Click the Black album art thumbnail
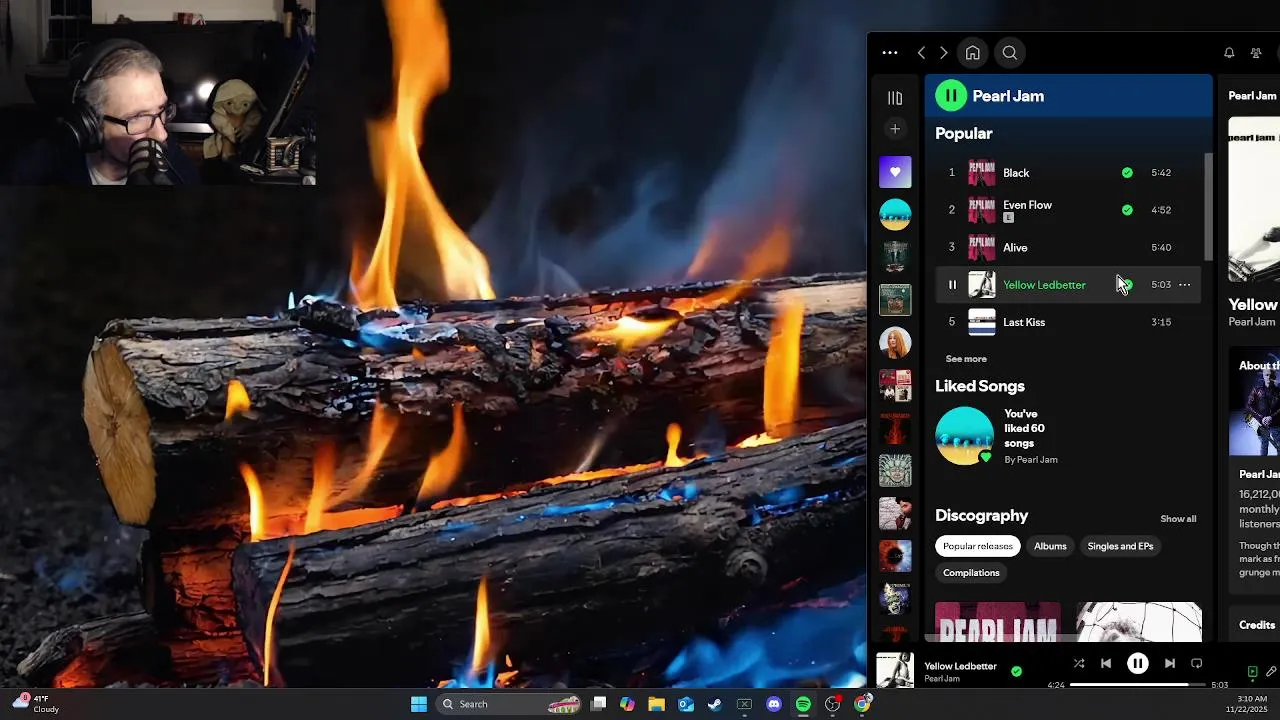Screen dimensions: 1280x720 pos(982,173)
